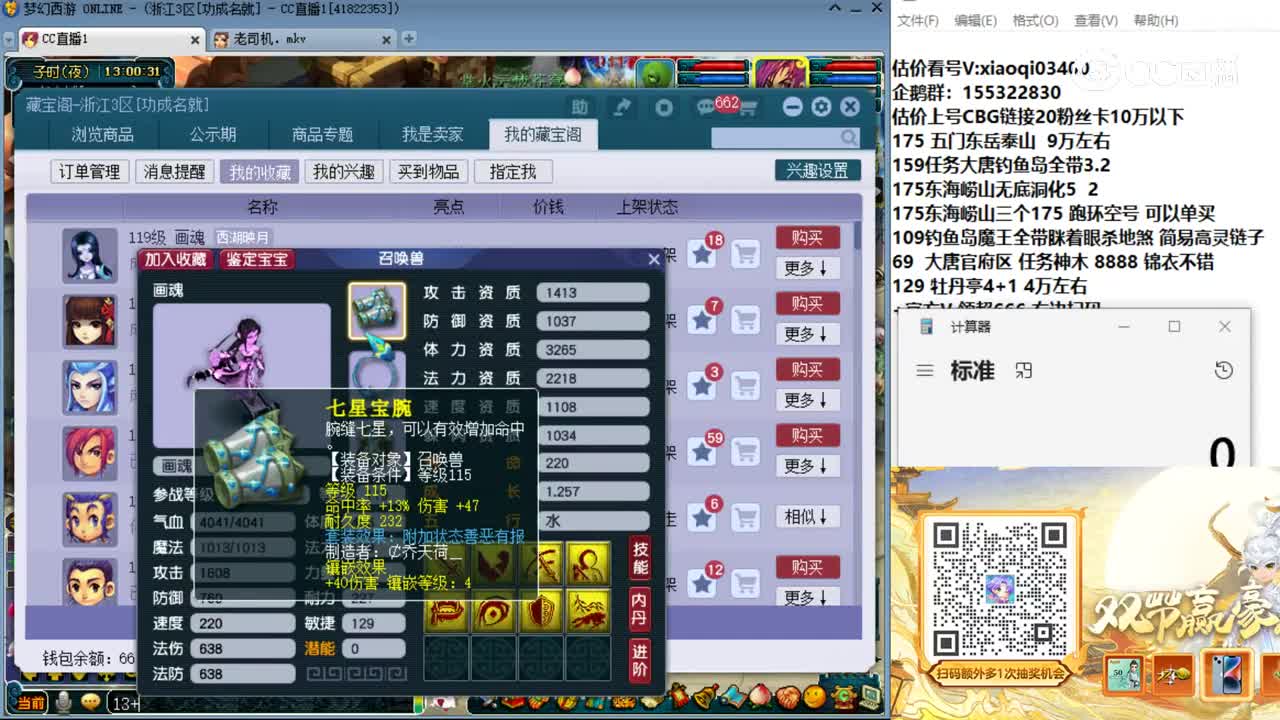Favorite star icon with badge 3
This screenshot has width=1280, height=720.
pos(703,386)
